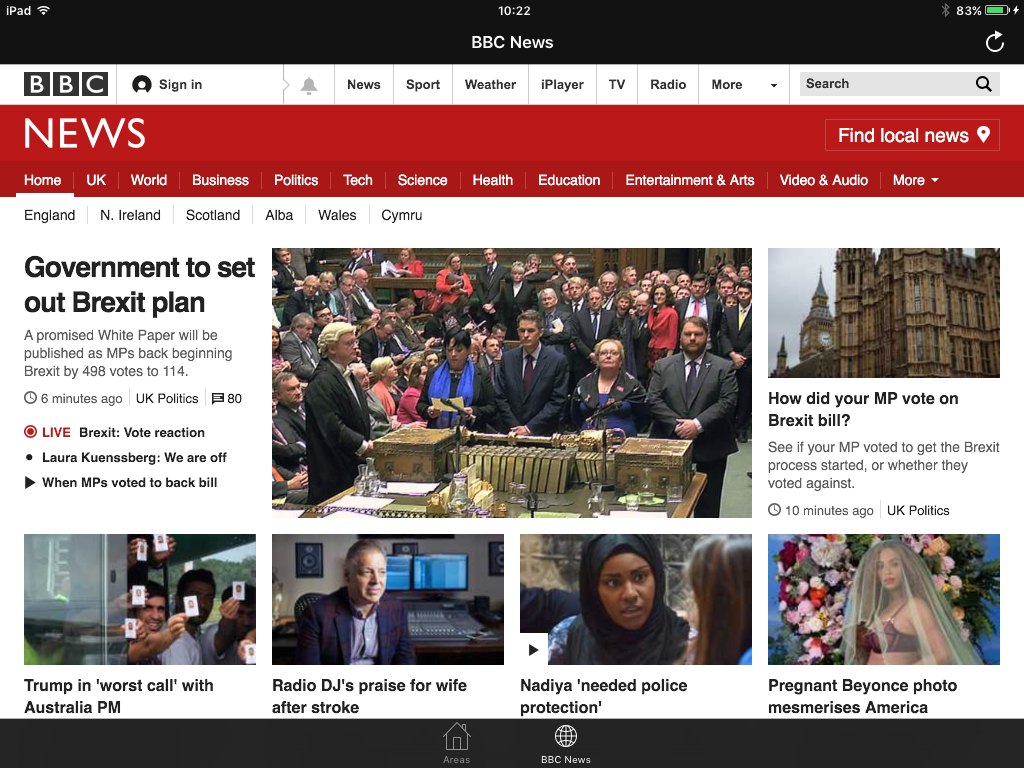Open the BBC logo home link
This screenshot has width=1024, height=768.
tap(66, 84)
